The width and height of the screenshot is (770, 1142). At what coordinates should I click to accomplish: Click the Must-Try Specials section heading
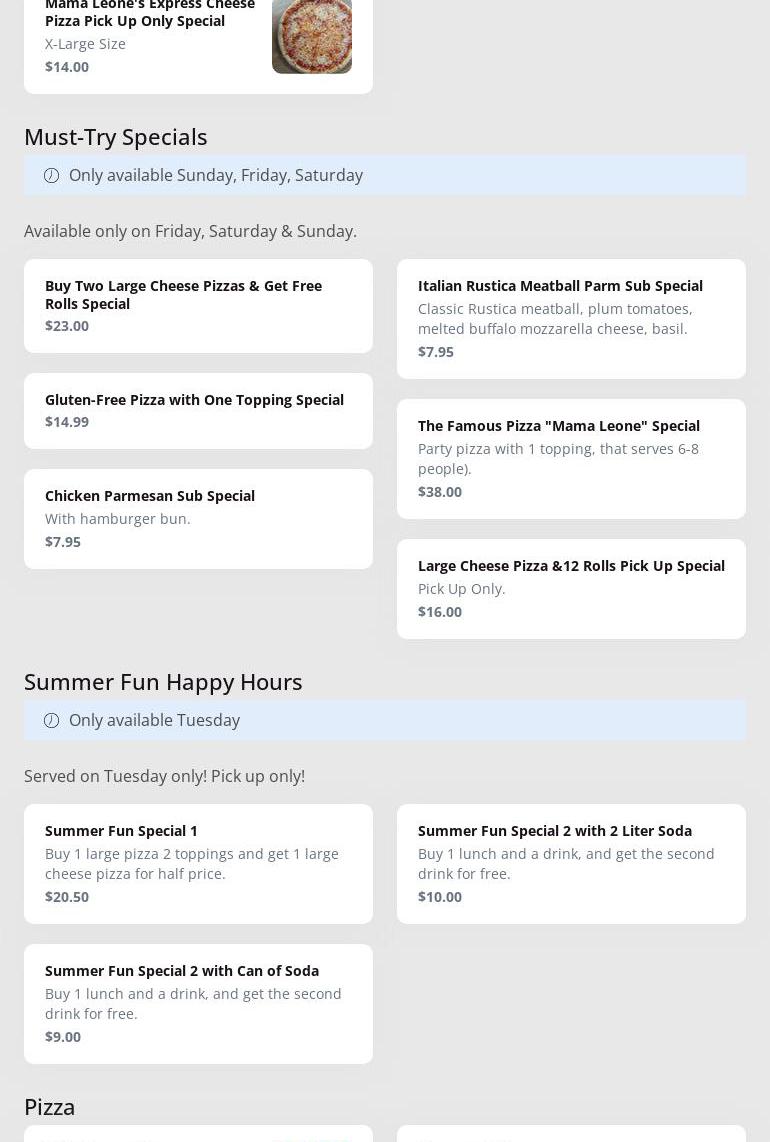116,136
